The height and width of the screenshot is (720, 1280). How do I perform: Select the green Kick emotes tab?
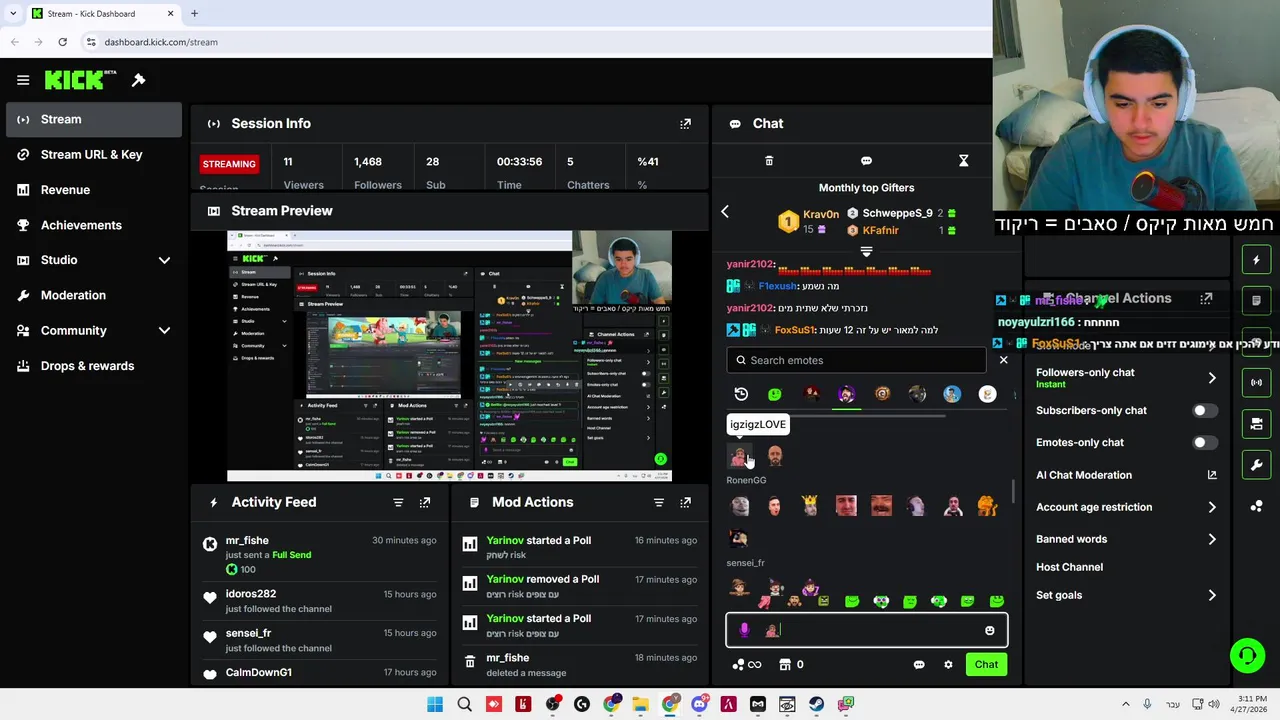(x=775, y=394)
